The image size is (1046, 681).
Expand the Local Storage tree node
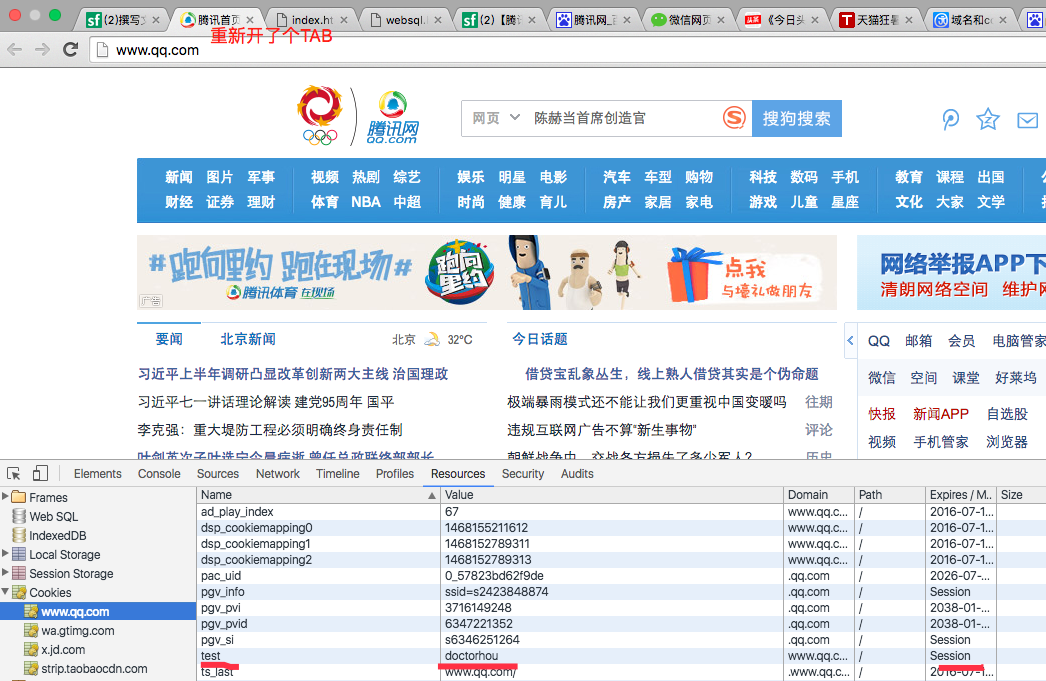coord(5,553)
